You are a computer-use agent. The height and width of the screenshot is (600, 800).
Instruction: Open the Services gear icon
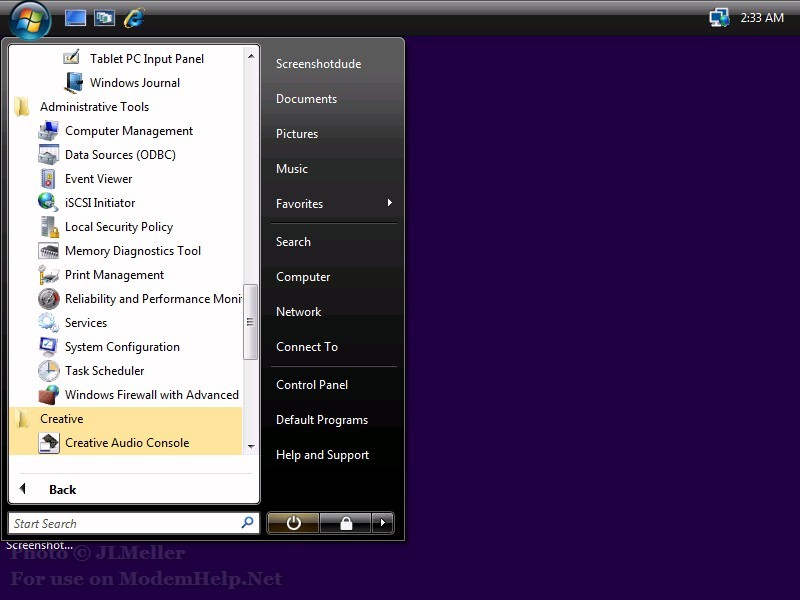click(48, 322)
